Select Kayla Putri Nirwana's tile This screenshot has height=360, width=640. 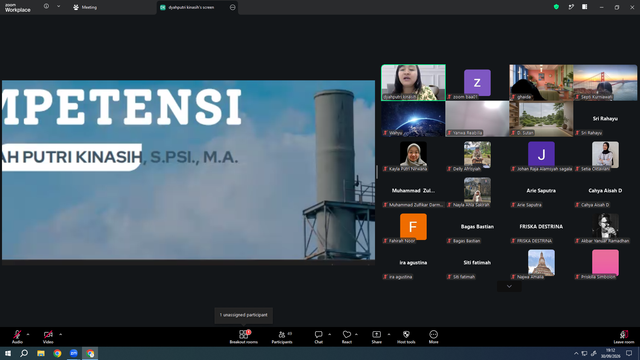coord(413,155)
